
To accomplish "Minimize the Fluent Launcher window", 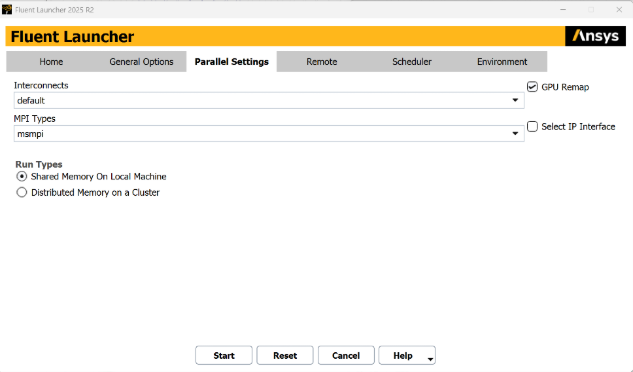I will tap(563, 10).
